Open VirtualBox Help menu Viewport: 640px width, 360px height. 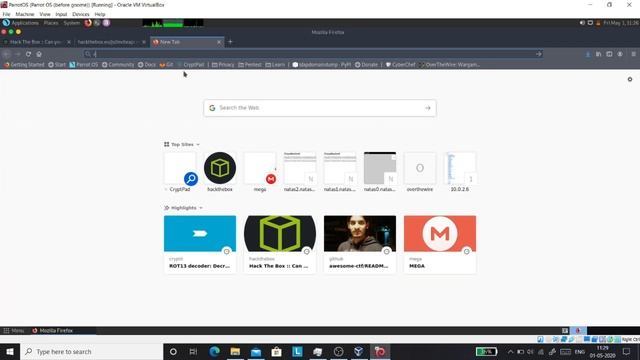tap(100, 14)
